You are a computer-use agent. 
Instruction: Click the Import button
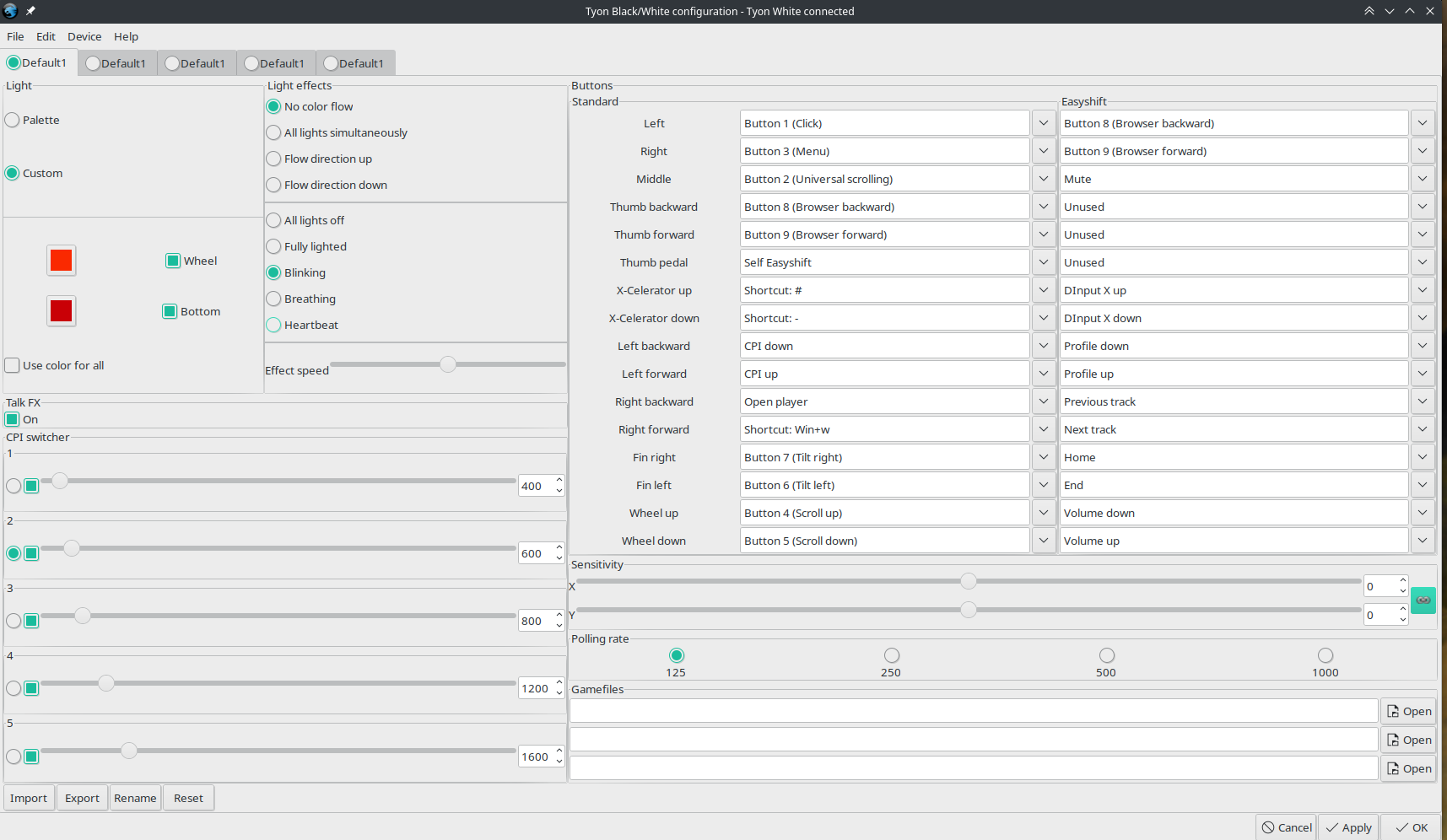29,798
